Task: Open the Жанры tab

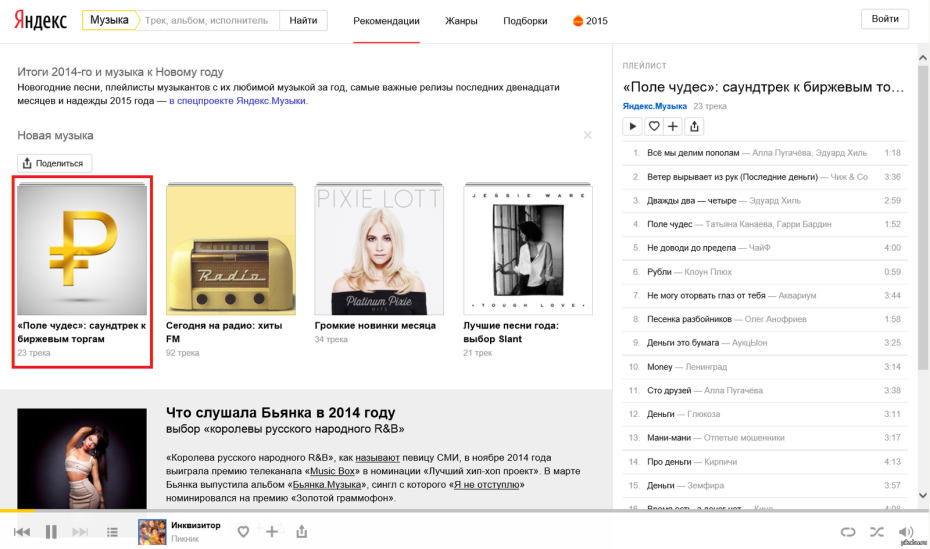Action: point(461,21)
